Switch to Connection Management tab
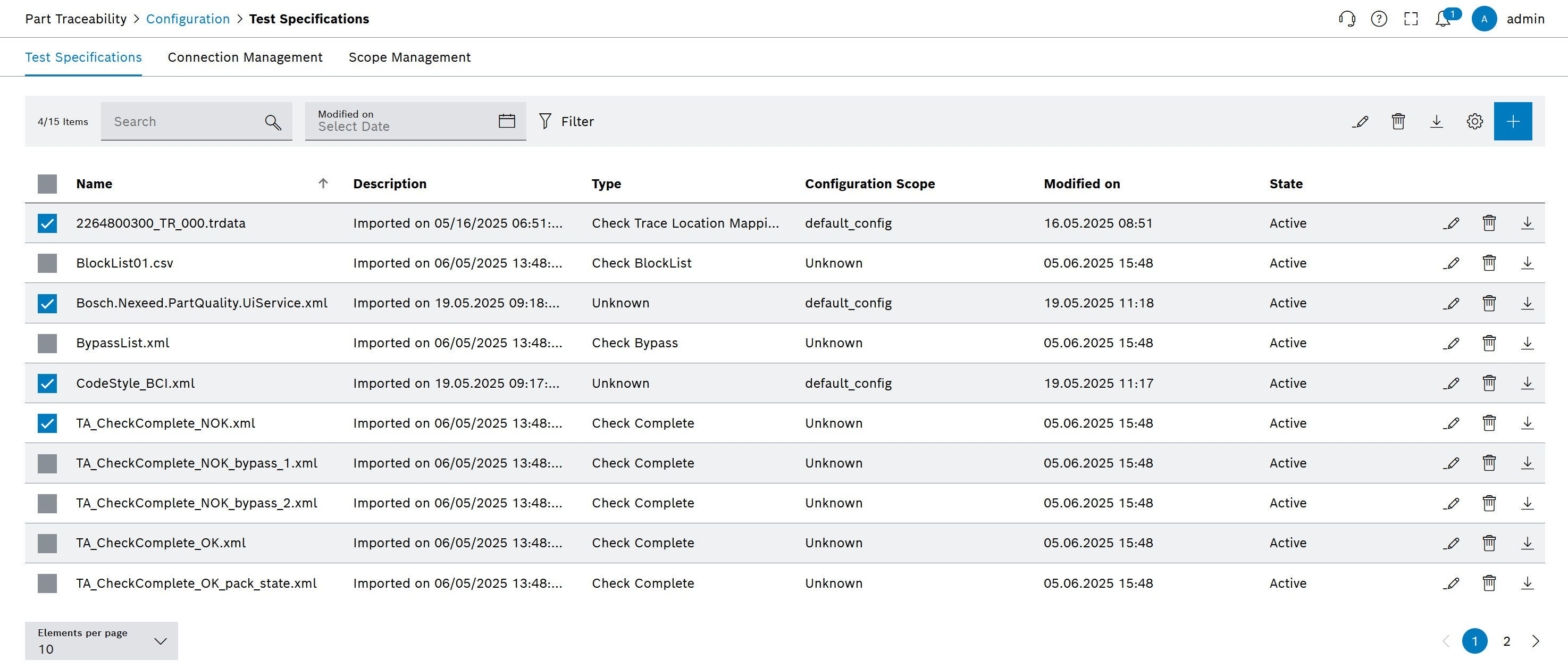 [245, 57]
